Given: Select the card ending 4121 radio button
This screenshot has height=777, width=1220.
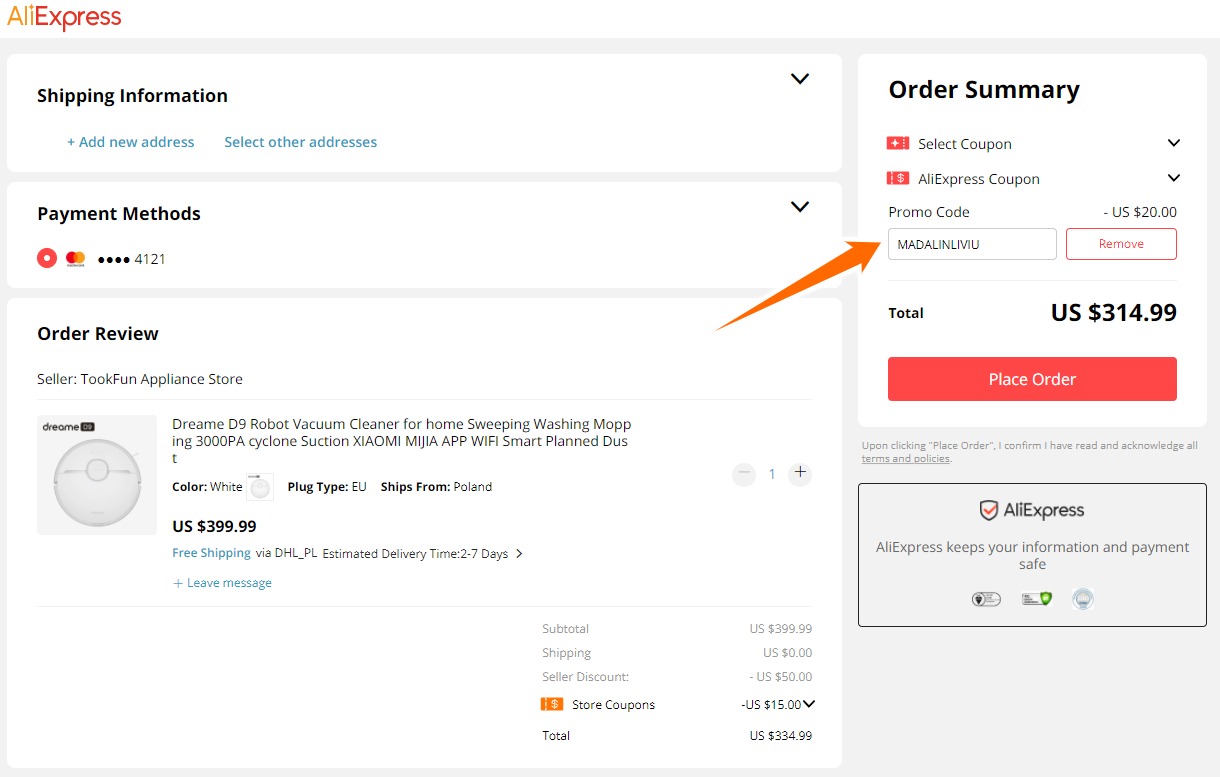Looking at the screenshot, I should tap(47, 259).
